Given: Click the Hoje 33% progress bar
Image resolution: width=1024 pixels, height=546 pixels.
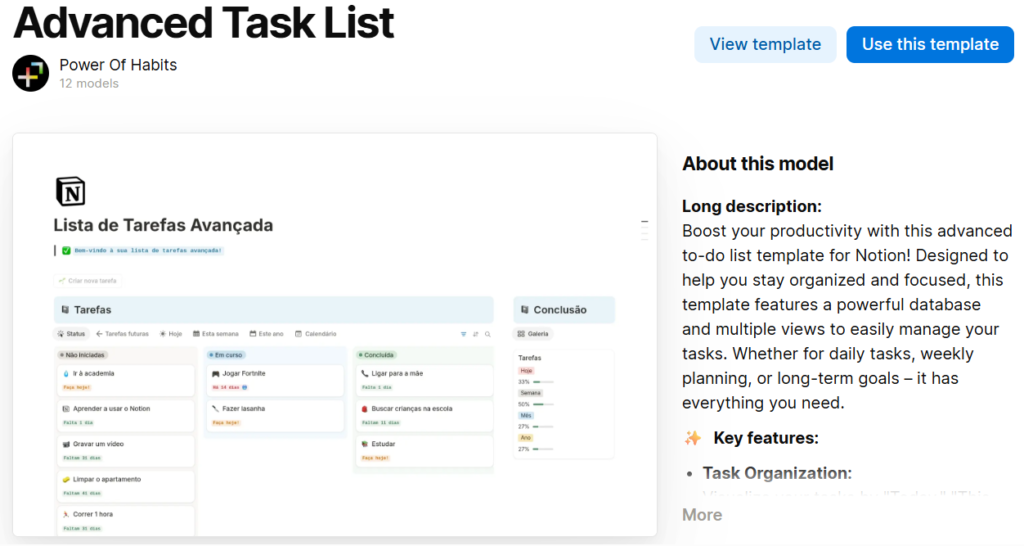Looking at the screenshot, I should click(543, 382).
